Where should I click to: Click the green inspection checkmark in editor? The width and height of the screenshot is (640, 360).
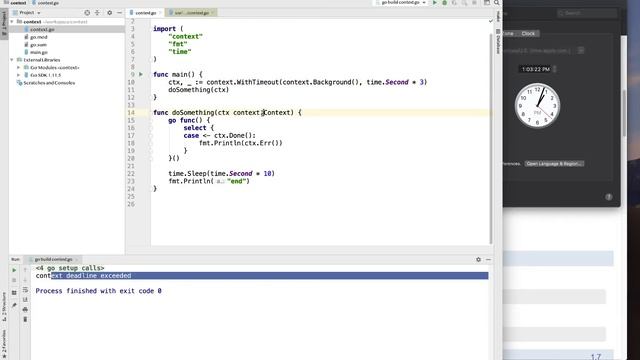click(x=491, y=21)
